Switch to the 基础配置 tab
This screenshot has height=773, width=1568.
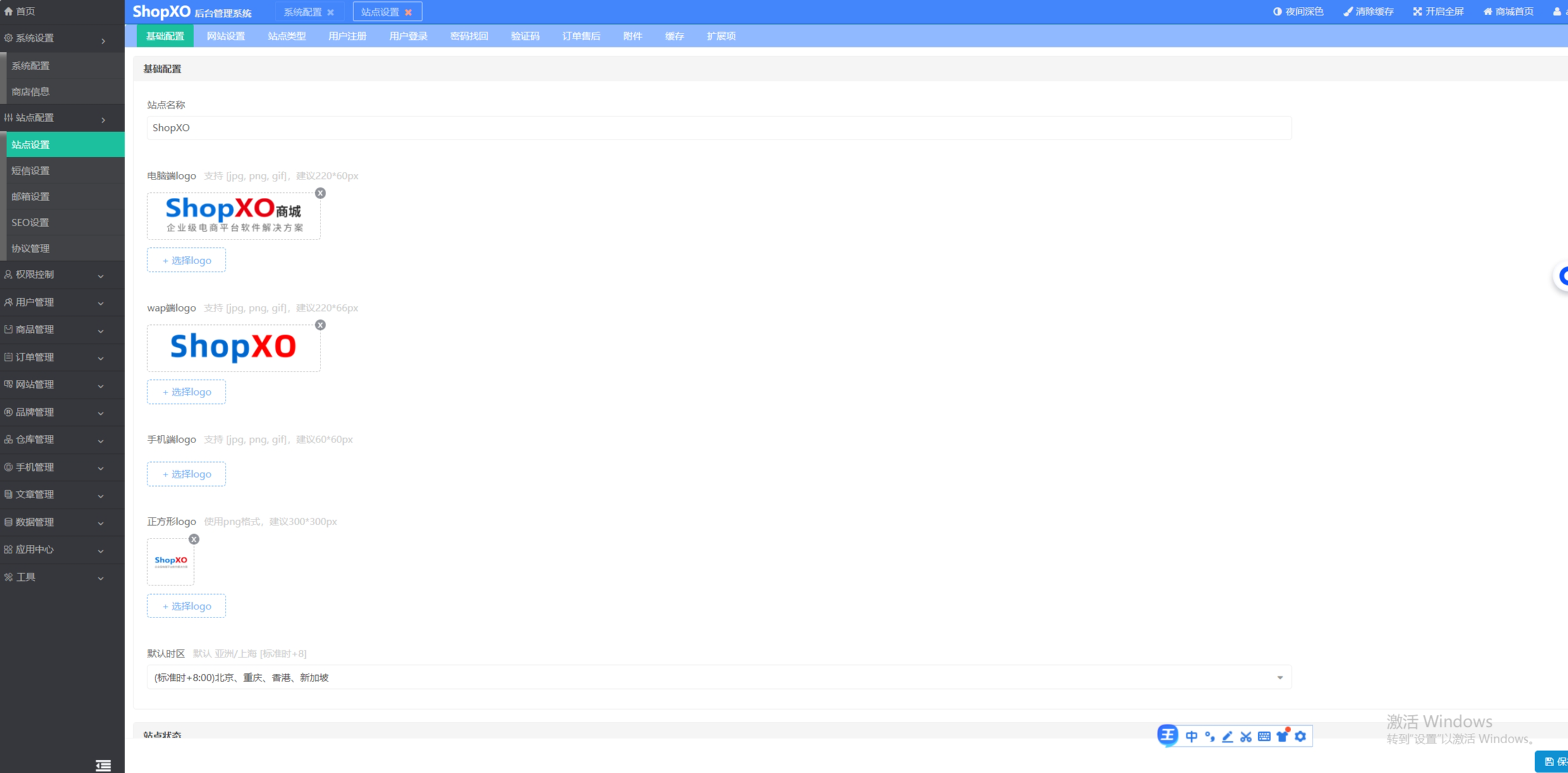point(165,36)
